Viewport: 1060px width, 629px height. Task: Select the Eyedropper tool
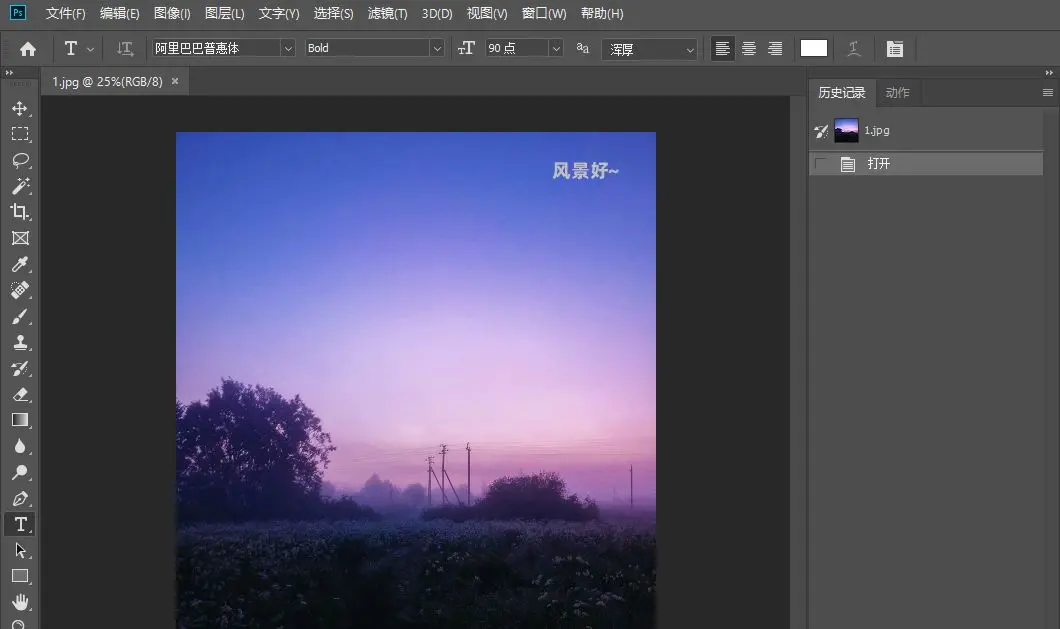coord(20,264)
